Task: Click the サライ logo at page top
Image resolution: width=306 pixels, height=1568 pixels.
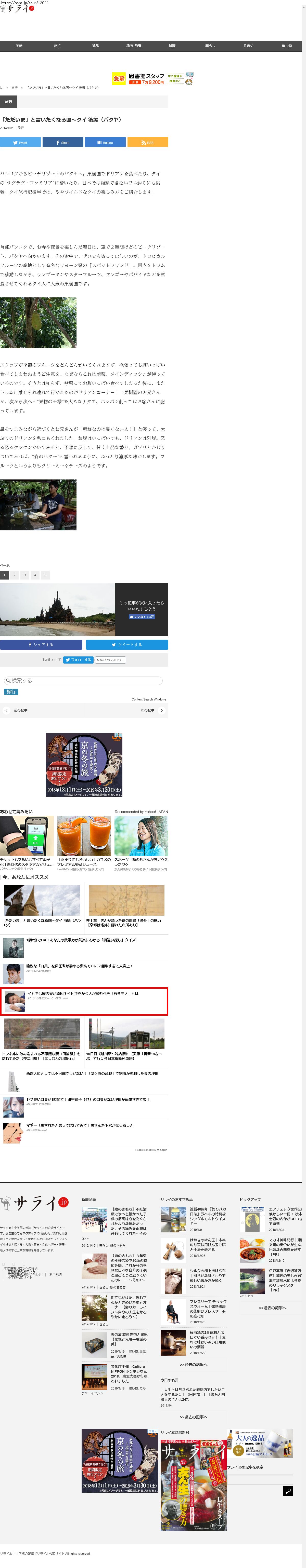Action: click(17, 9)
